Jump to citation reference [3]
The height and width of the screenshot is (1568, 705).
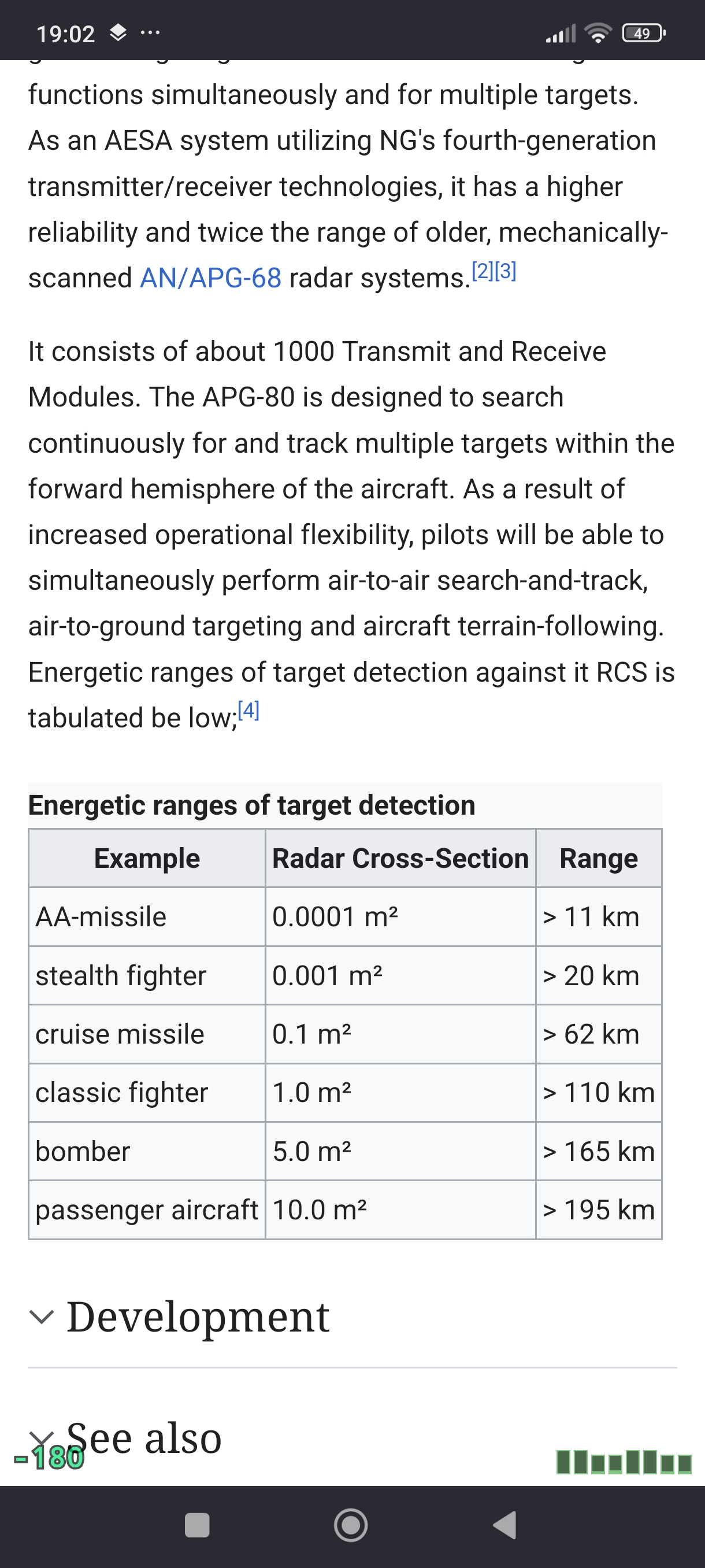tap(506, 271)
